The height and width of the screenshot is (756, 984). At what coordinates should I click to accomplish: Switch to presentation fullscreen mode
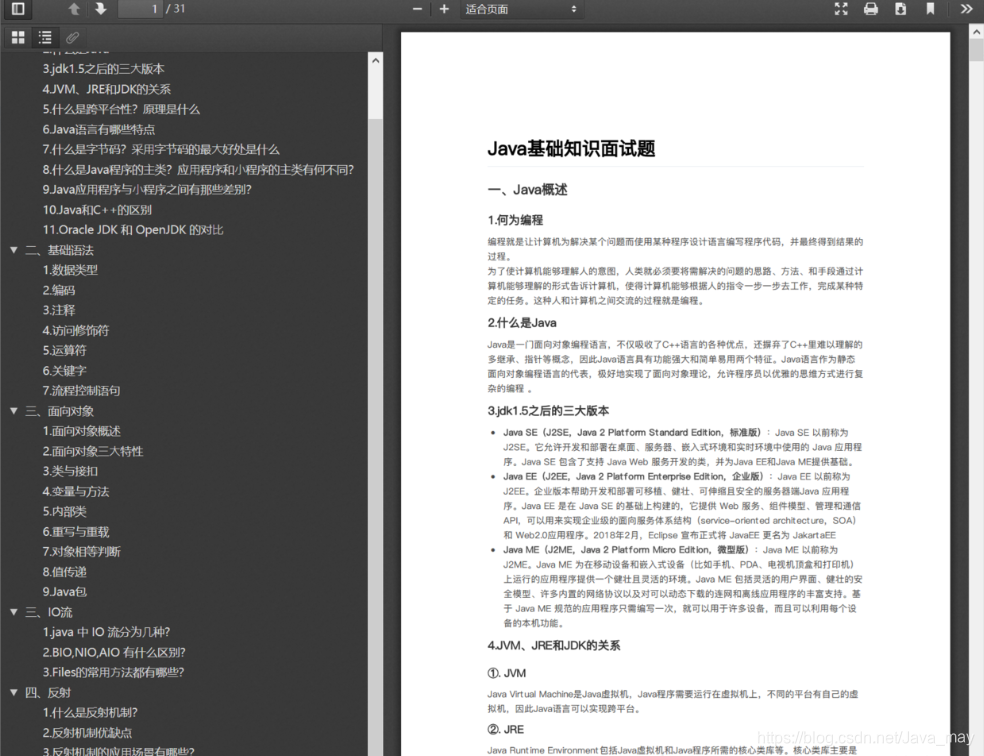click(841, 9)
